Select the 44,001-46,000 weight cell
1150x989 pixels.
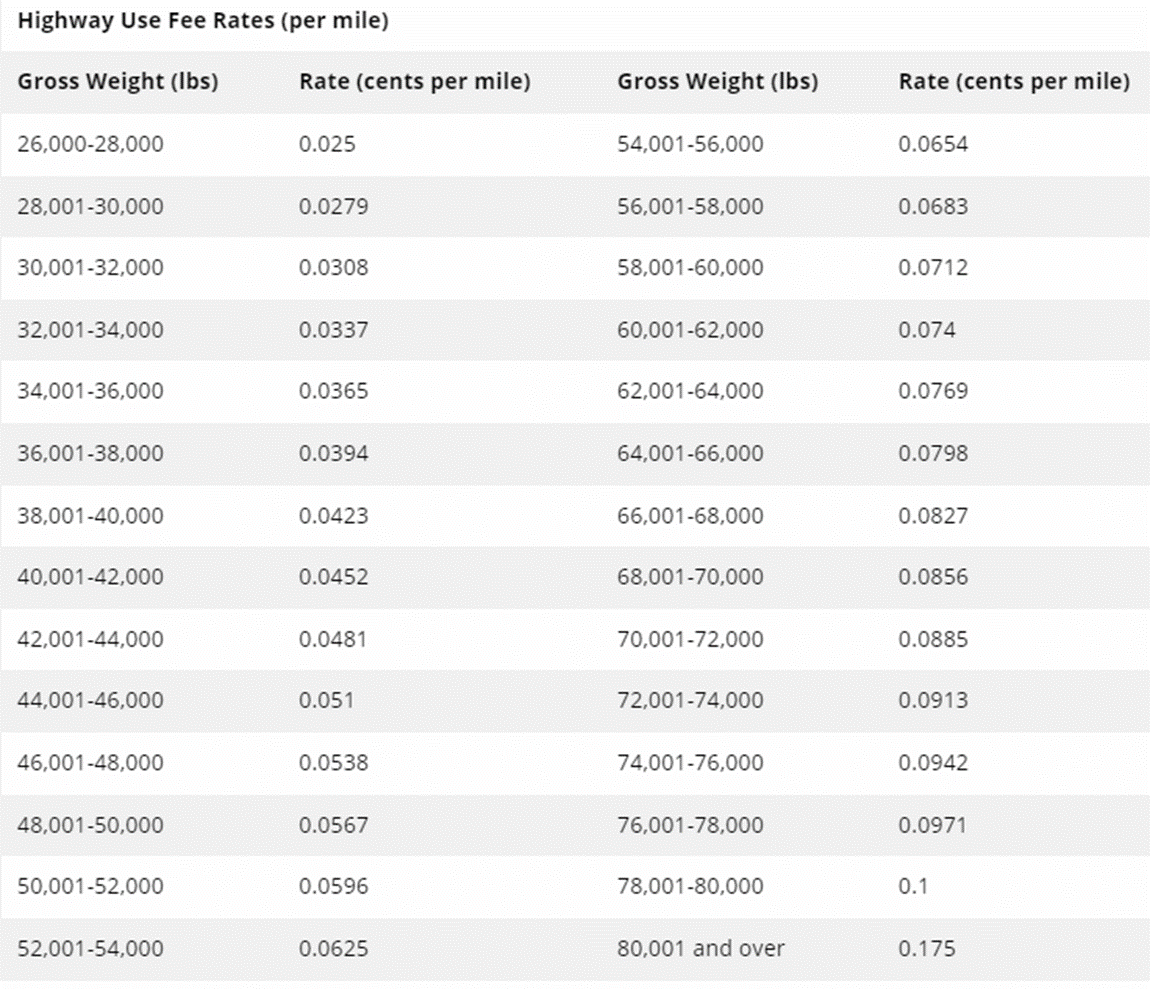90,700
